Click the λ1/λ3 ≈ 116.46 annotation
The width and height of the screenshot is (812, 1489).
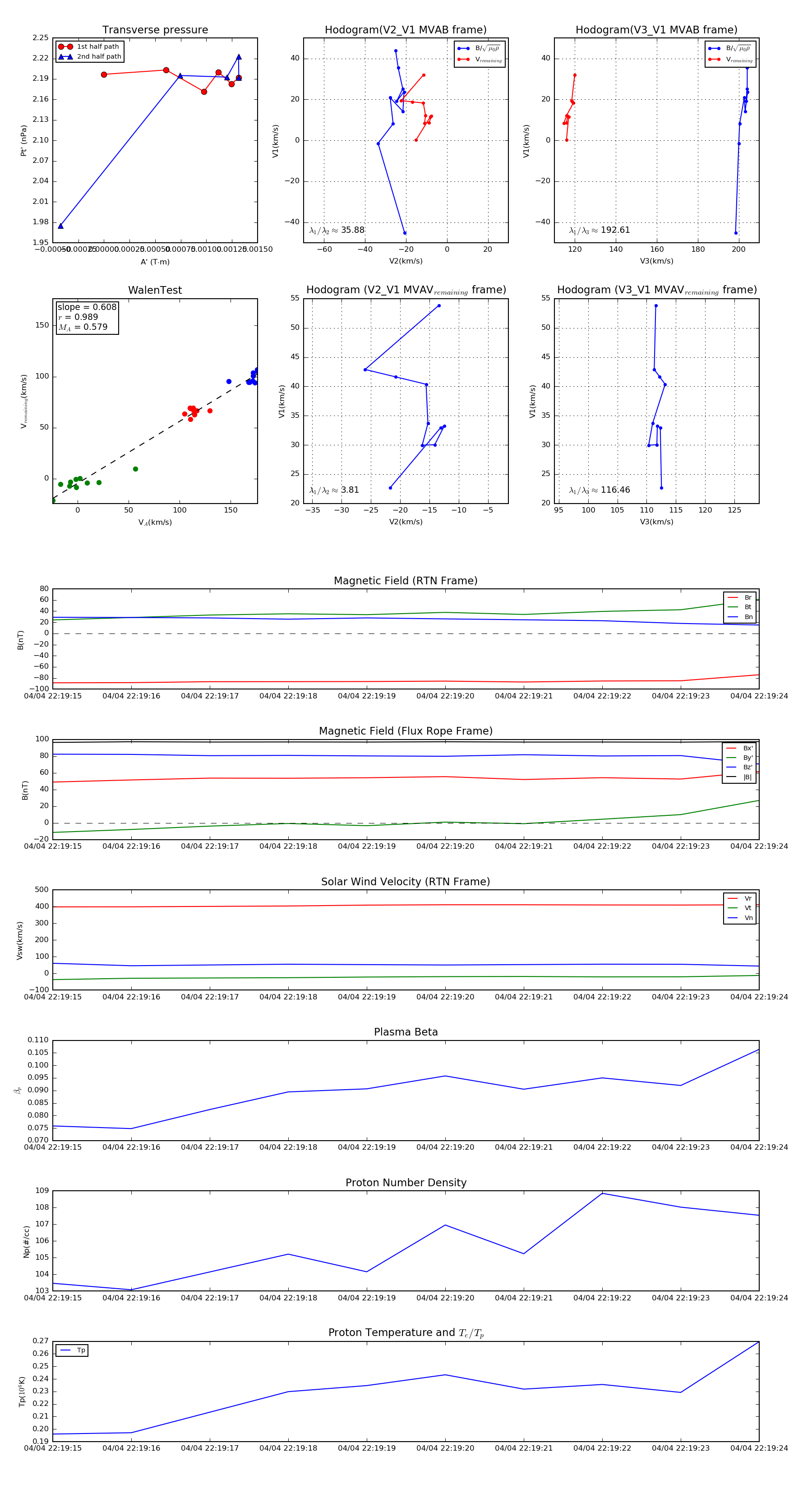(600, 490)
